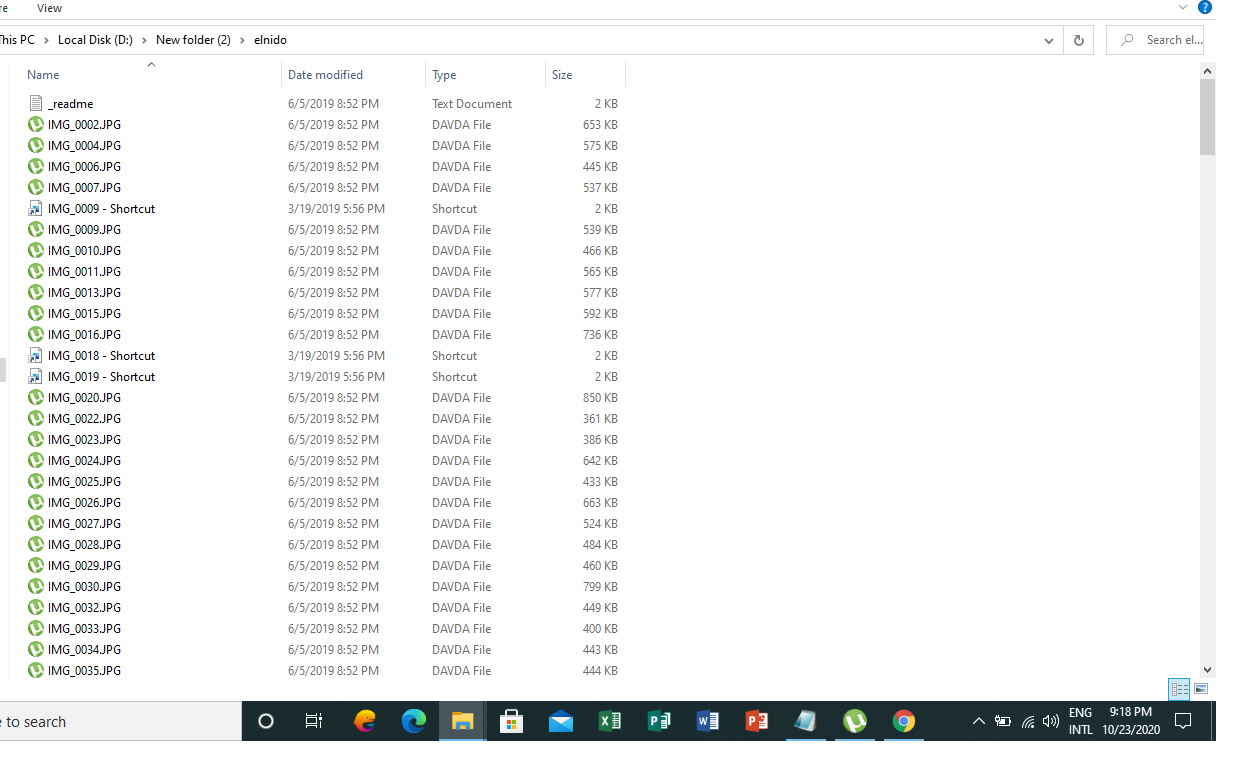Launch Publisher from the taskbar
The image size is (1236, 776).
(x=659, y=721)
